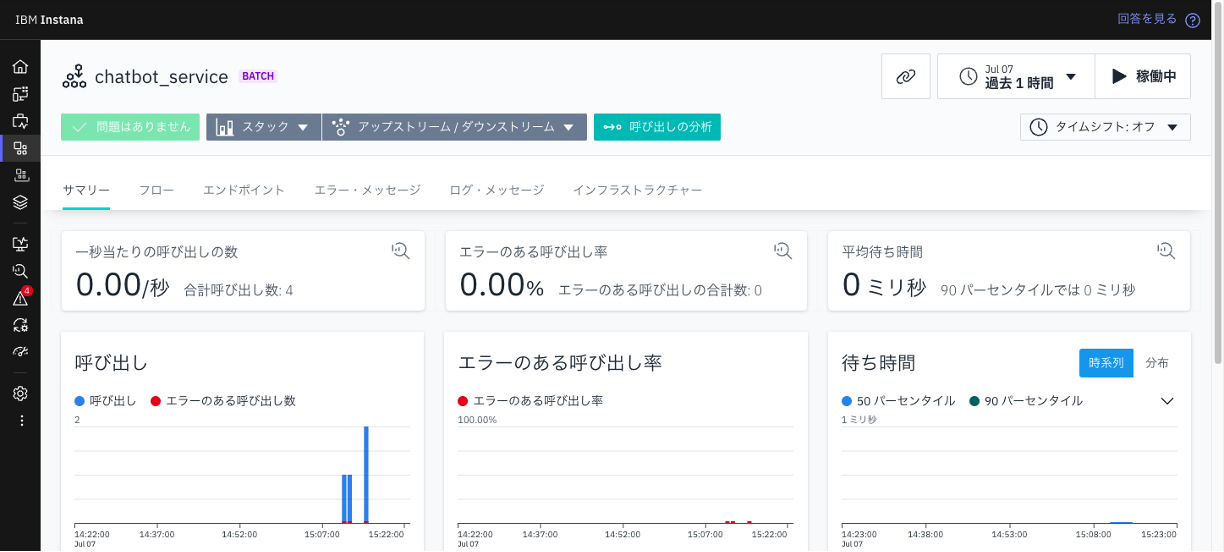
Task: Open the service levels gauge sidebar icon
Action: point(20,352)
